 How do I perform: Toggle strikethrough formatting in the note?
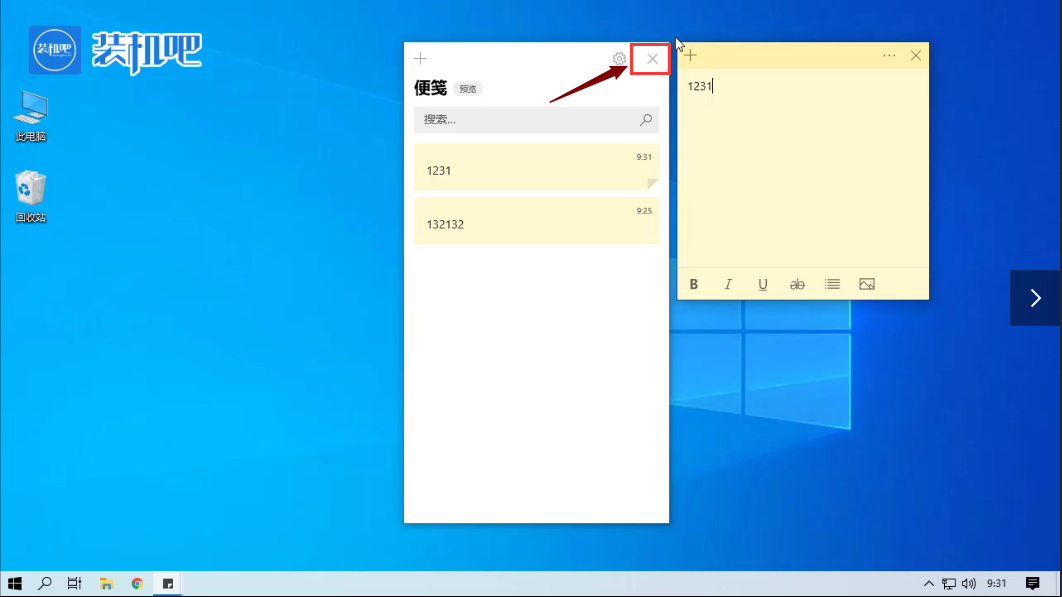tap(797, 284)
